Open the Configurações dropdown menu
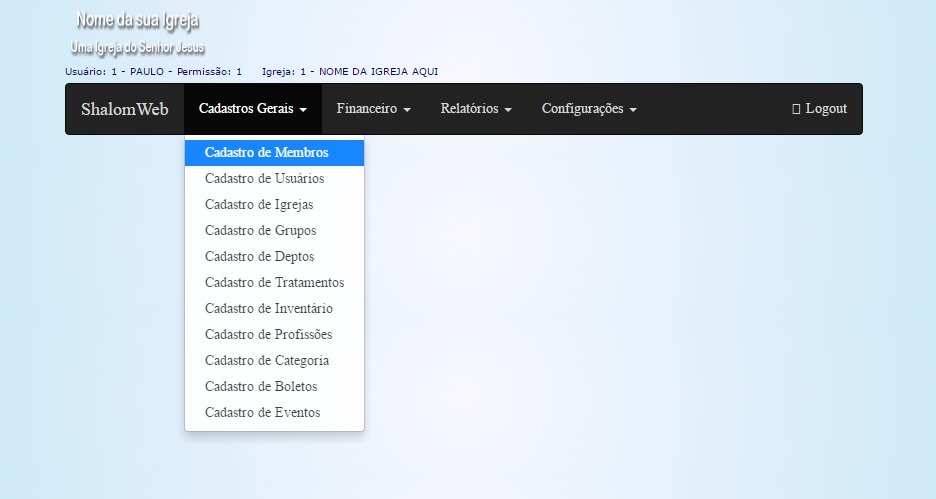This screenshot has width=936, height=499. coord(589,109)
